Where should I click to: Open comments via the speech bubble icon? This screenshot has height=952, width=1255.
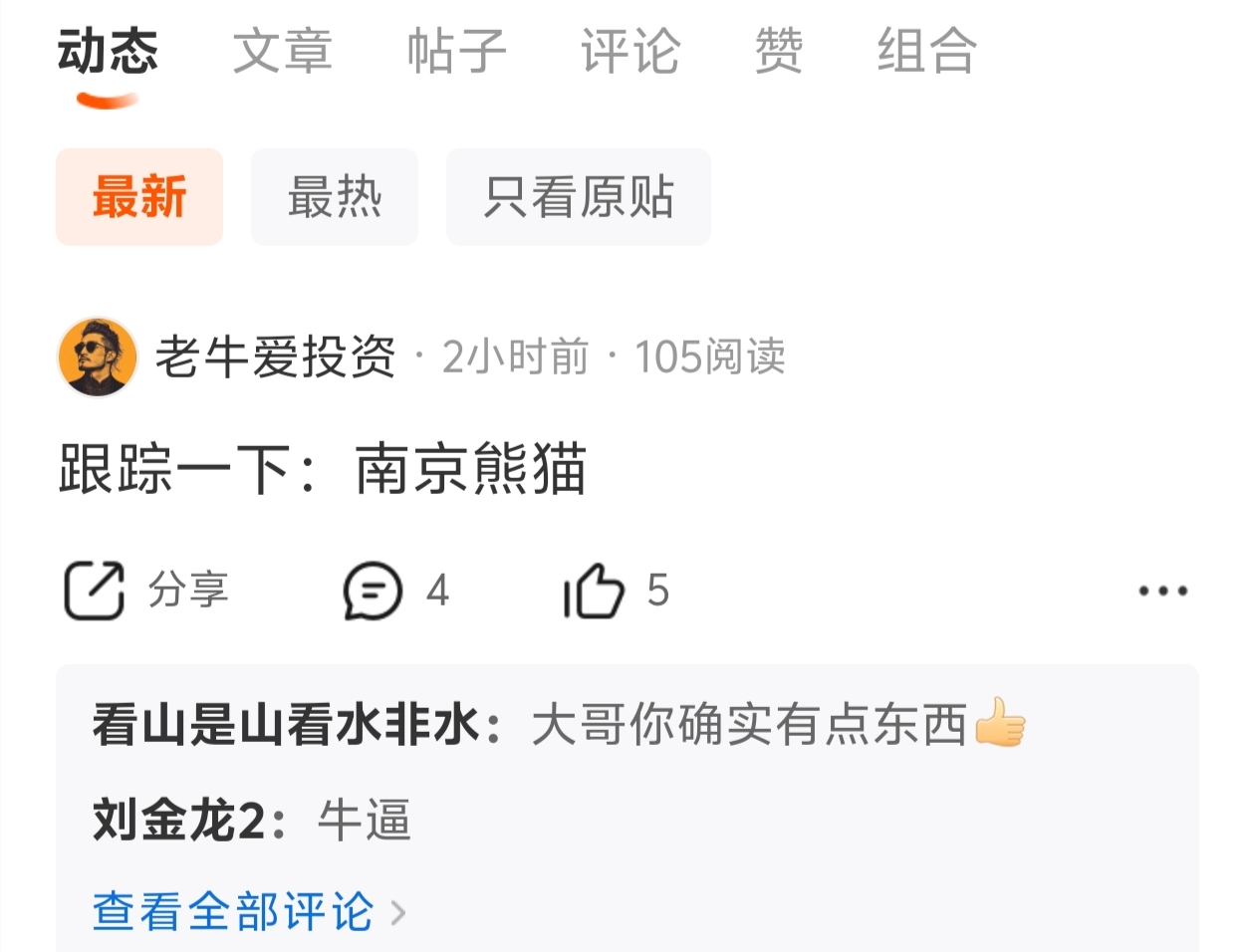tap(373, 591)
